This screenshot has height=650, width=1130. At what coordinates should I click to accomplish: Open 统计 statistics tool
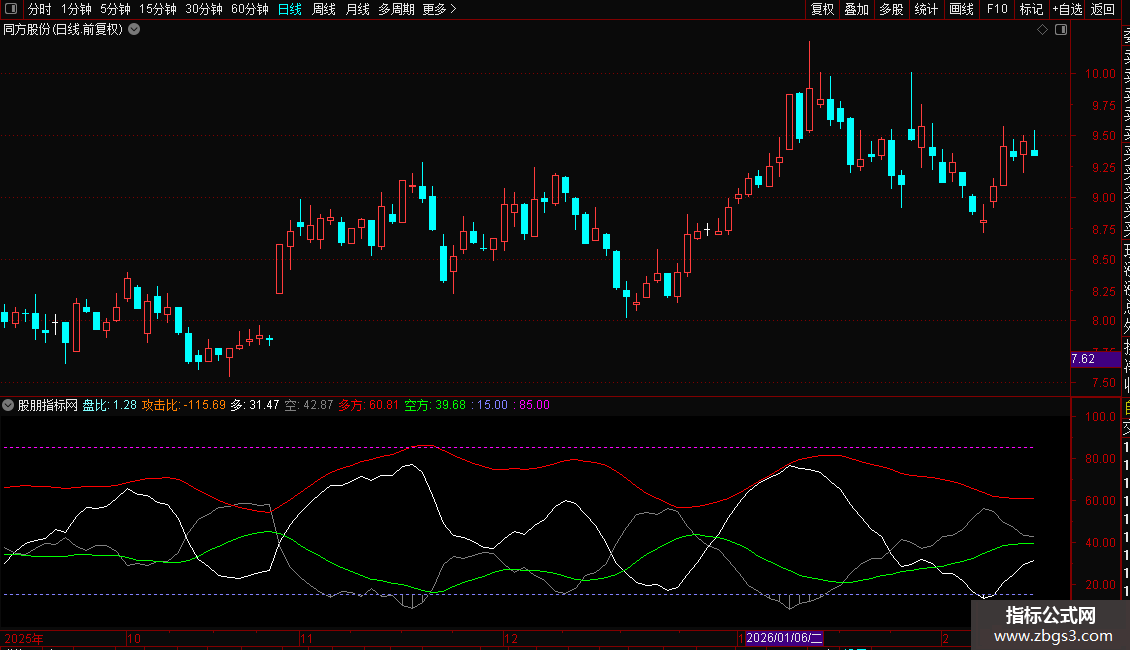coord(926,9)
